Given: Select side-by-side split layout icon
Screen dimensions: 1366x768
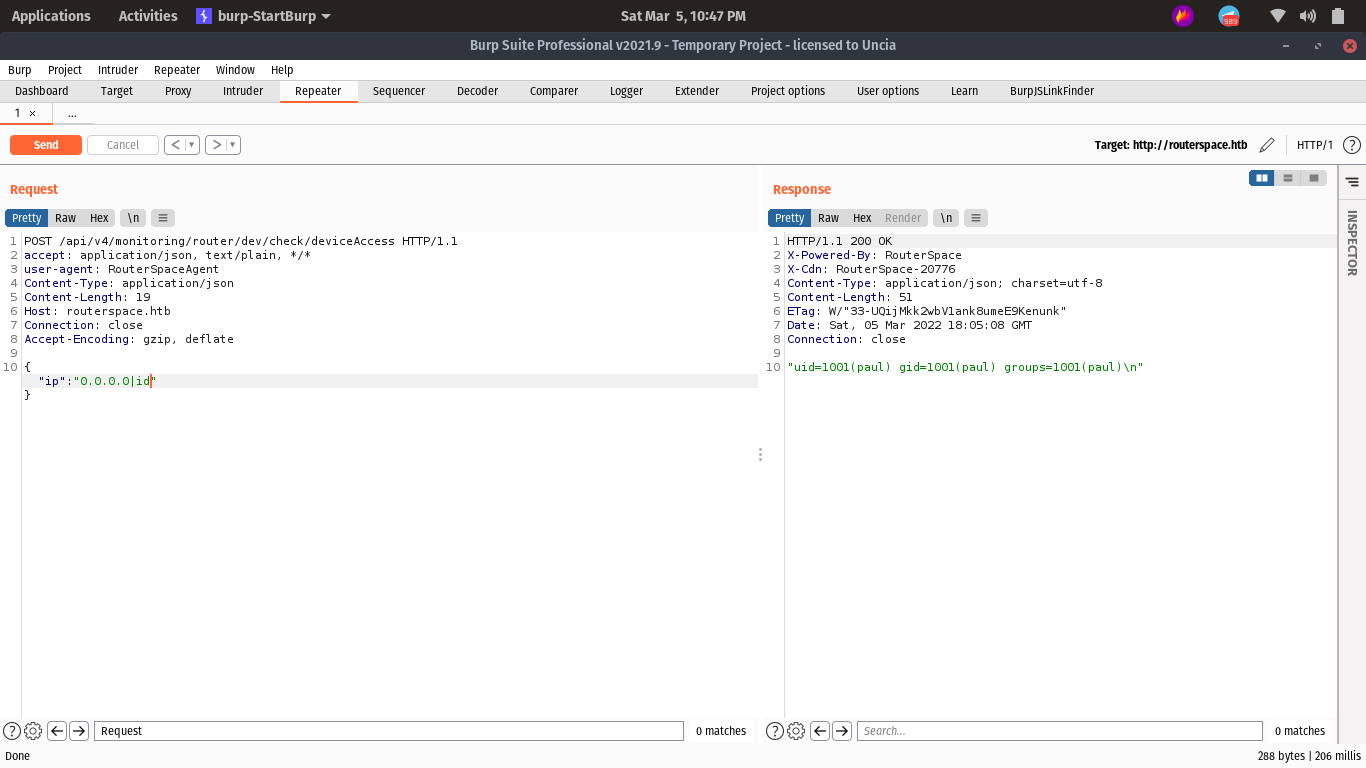Looking at the screenshot, I should [1262, 178].
